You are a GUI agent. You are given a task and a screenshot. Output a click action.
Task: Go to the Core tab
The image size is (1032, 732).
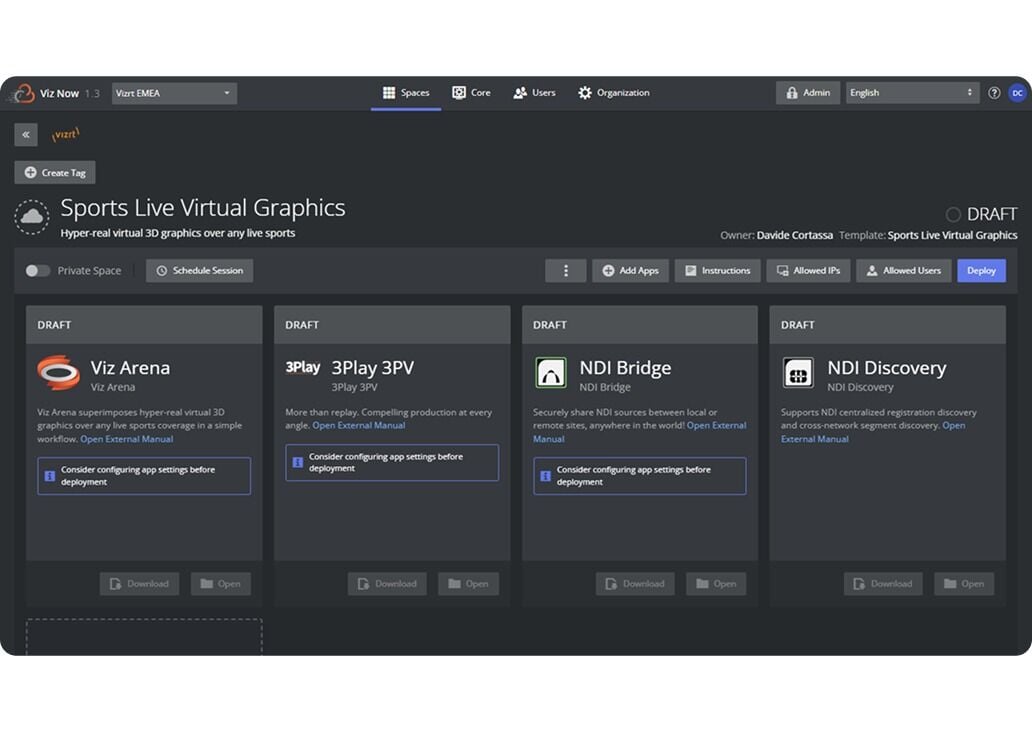[471, 93]
